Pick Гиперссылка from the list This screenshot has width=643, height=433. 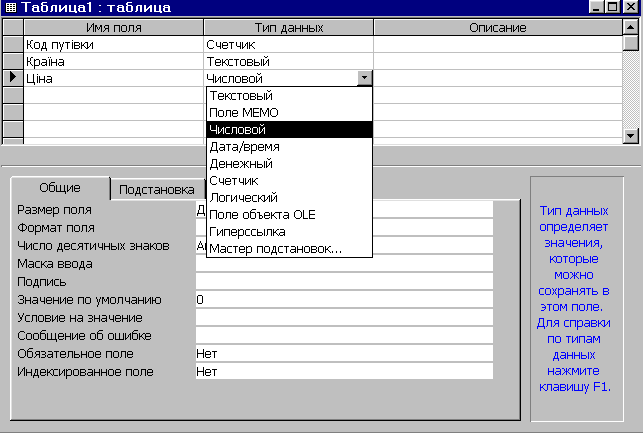(x=290, y=232)
